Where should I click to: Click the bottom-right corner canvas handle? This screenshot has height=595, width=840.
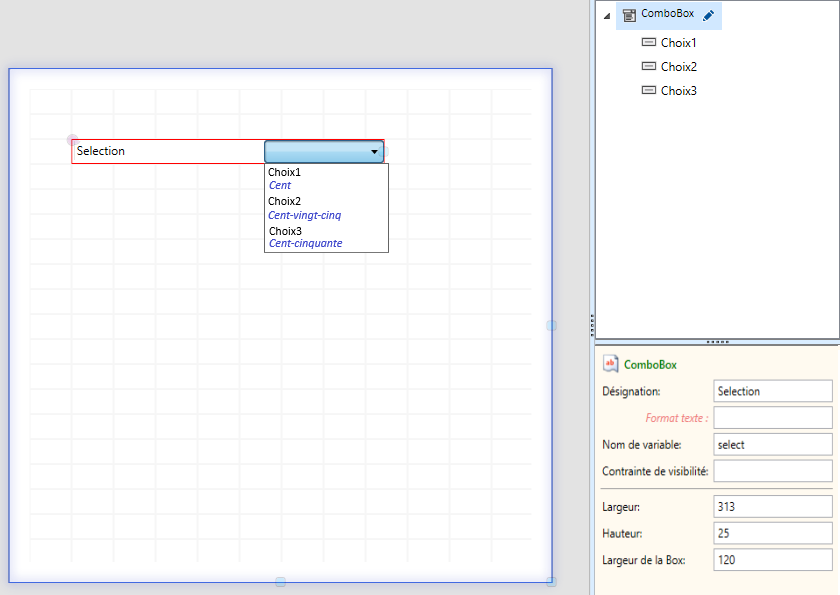(x=551, y=582)
